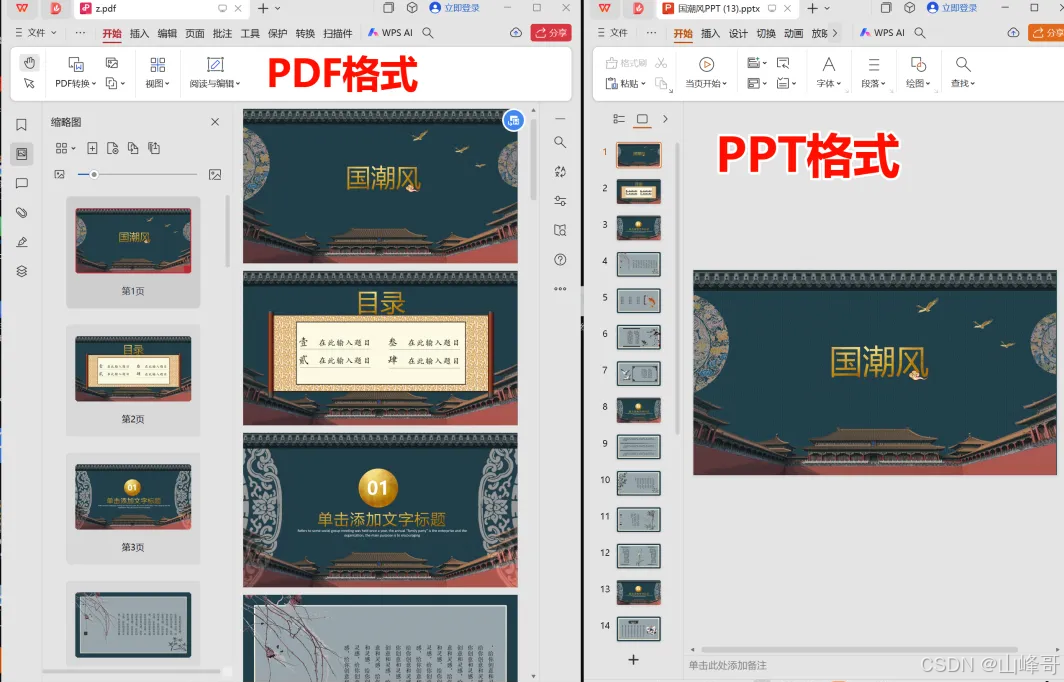The height and width of the screenshot is (682, 1064).
Task: Switch to outline view in PPT slide panel
Action: (x=619, y=119)
